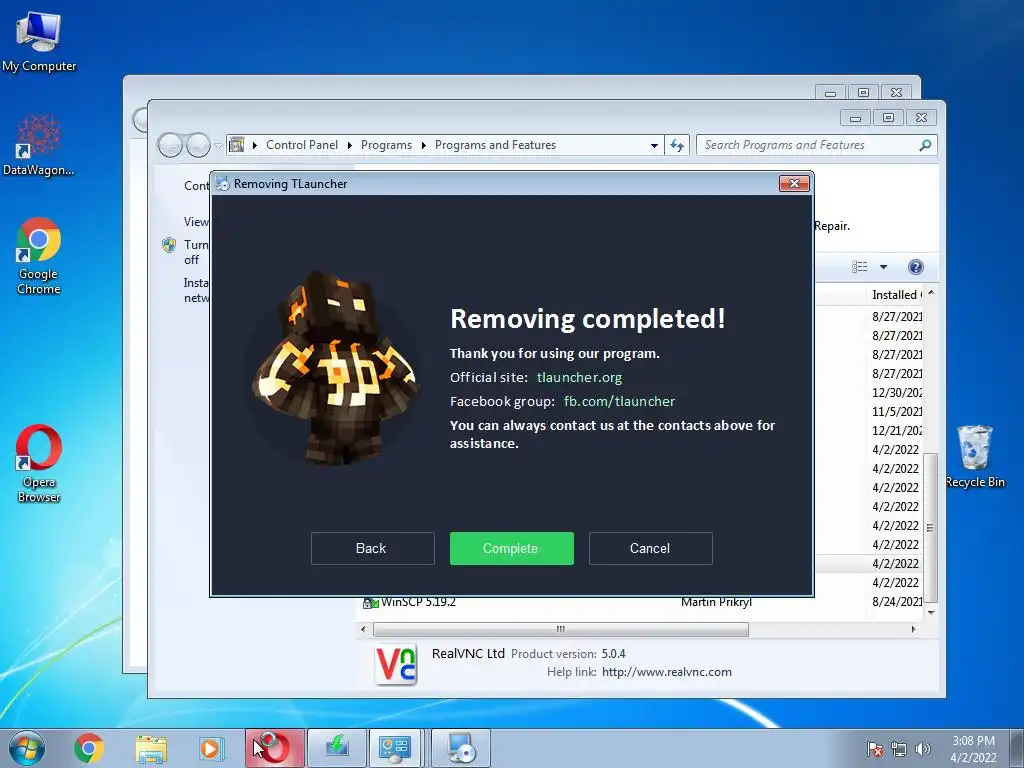Click the network tray icon
The image size is (1024, 768).
[899, 749]
